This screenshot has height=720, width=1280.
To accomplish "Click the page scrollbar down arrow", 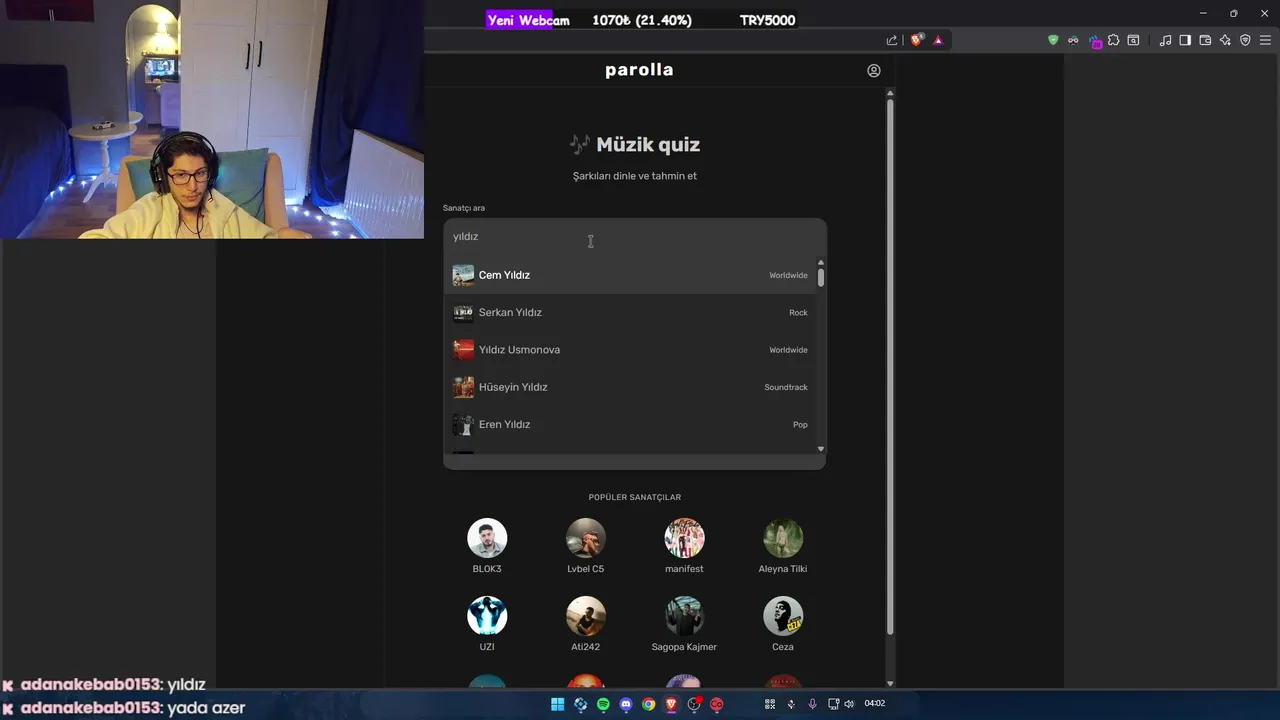I will [x=890, y=683].
